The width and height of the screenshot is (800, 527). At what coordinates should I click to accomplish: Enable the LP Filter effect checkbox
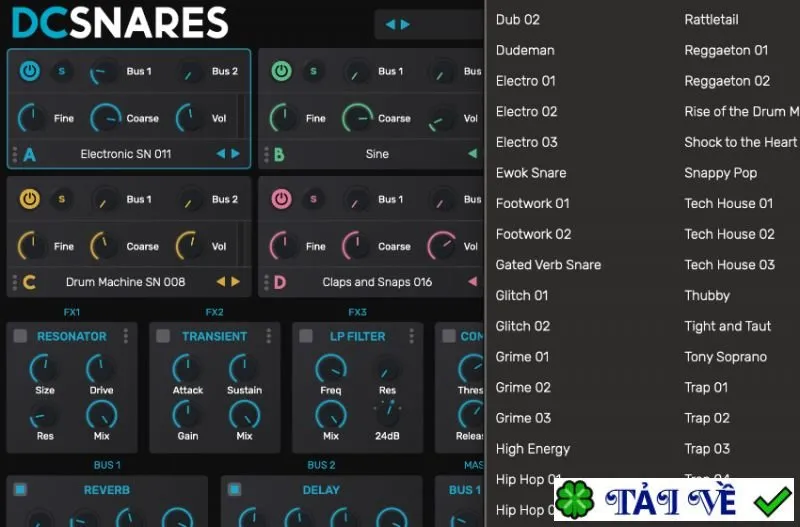[306, 336]
